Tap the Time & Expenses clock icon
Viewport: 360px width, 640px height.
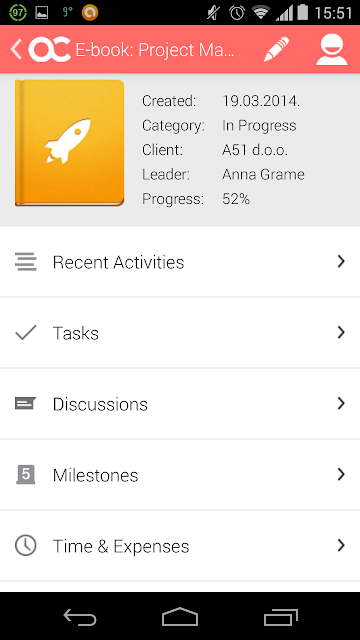pyautogui.click(x=26, y=545)
